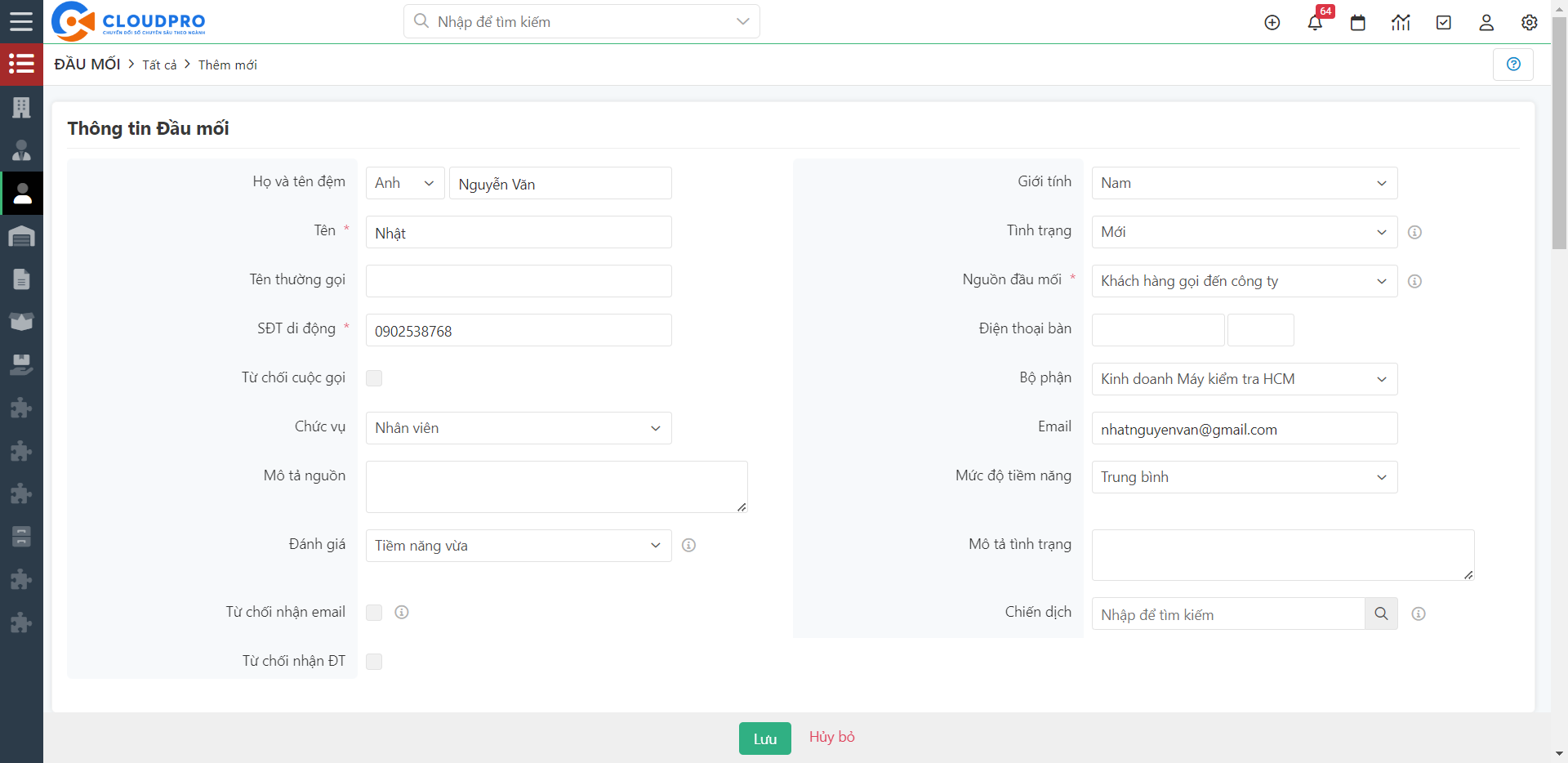Image resolution: width=1568 pixels, height=763 pixels.
Task: Click the info icon next to Nguồn đầu mối
Action: pyautogui.click(x=1415, y=281)
